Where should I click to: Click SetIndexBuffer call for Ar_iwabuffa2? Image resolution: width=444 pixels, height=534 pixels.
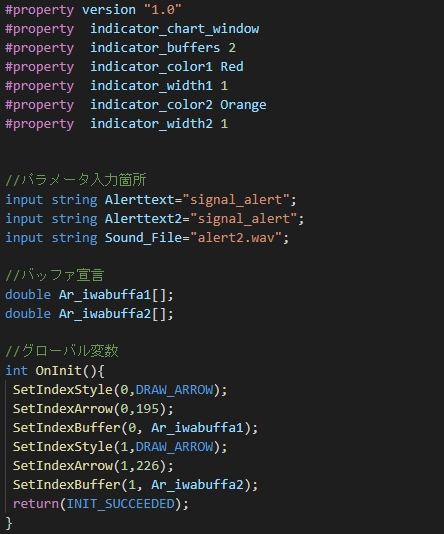click(136, 485)
